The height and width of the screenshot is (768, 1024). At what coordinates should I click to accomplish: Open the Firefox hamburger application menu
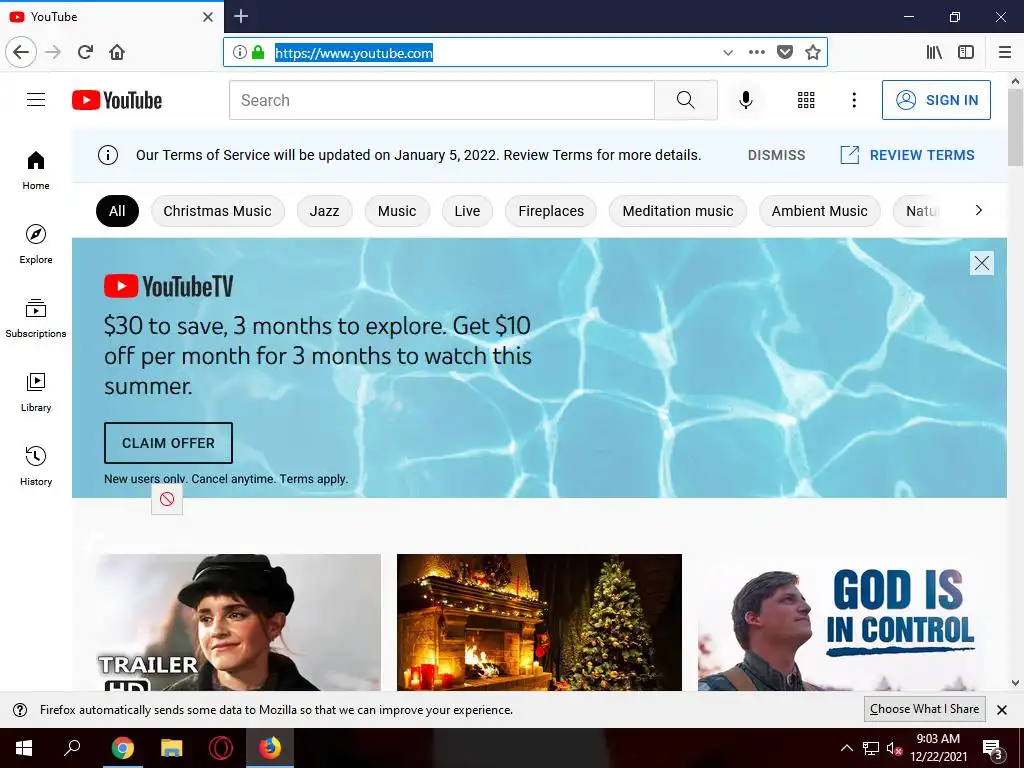(1004, 52)
